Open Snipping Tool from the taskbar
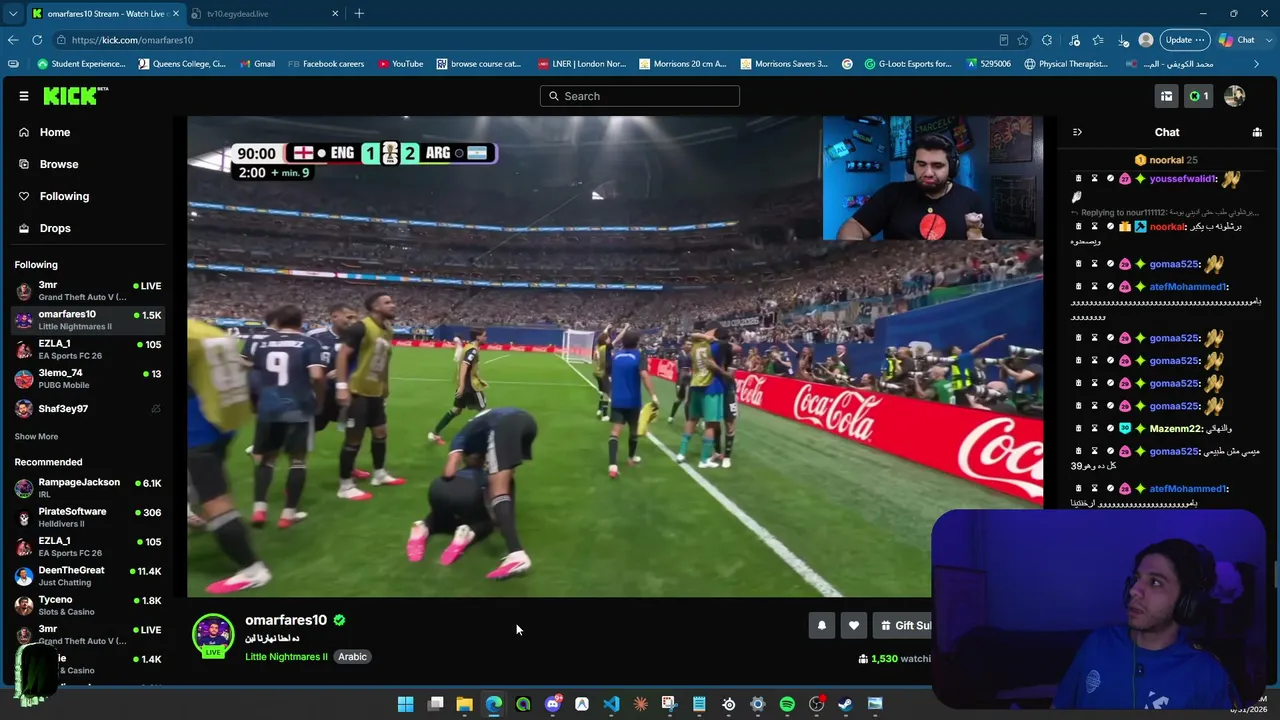Screen dimensions: 1280x720 tap(669, 704)
